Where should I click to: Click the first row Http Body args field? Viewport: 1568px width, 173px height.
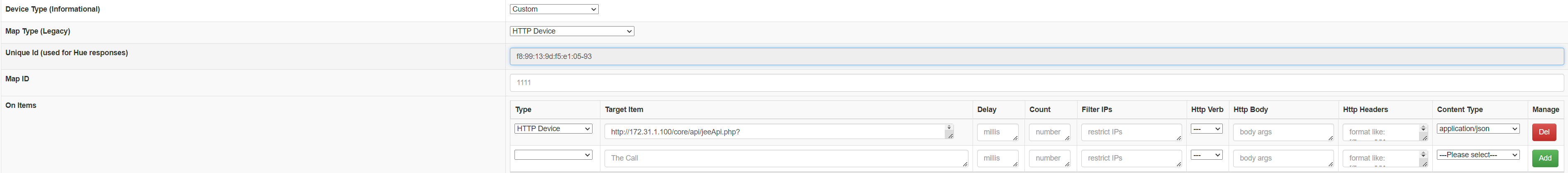(x=1283, y=132)
